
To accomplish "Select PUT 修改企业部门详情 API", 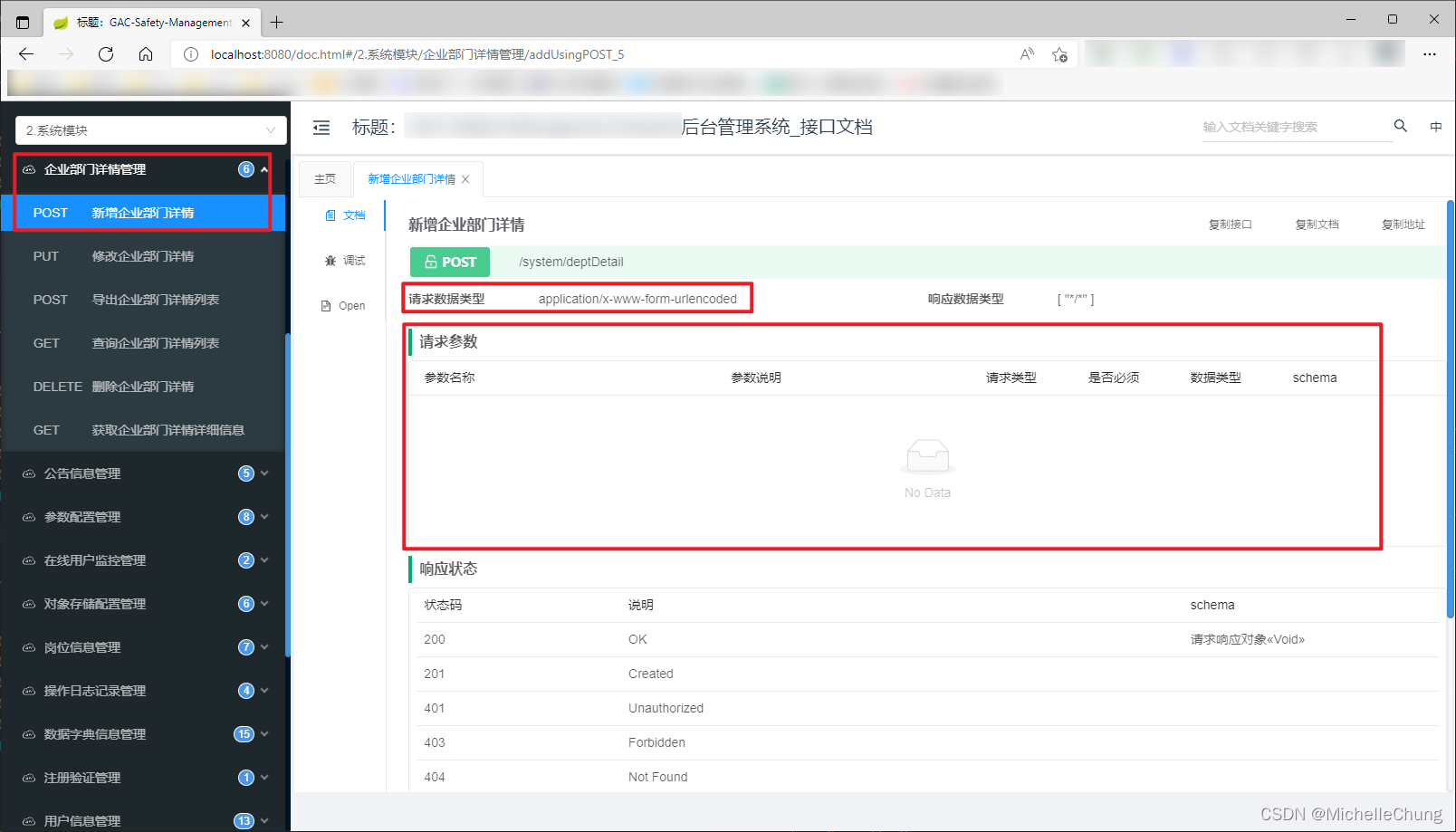I will click(143, 256).
